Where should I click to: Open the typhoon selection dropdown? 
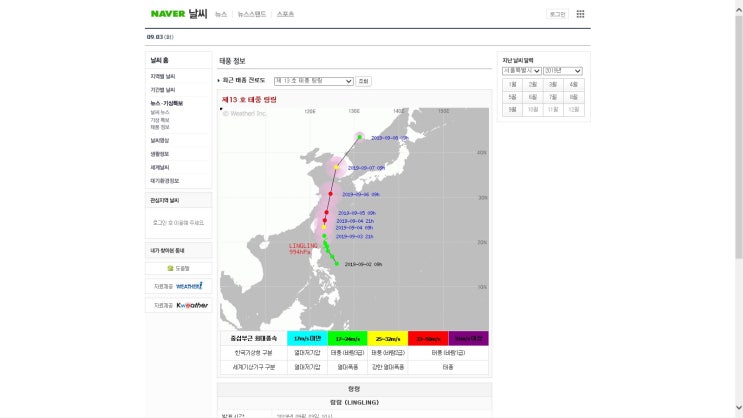click(314, 81)
